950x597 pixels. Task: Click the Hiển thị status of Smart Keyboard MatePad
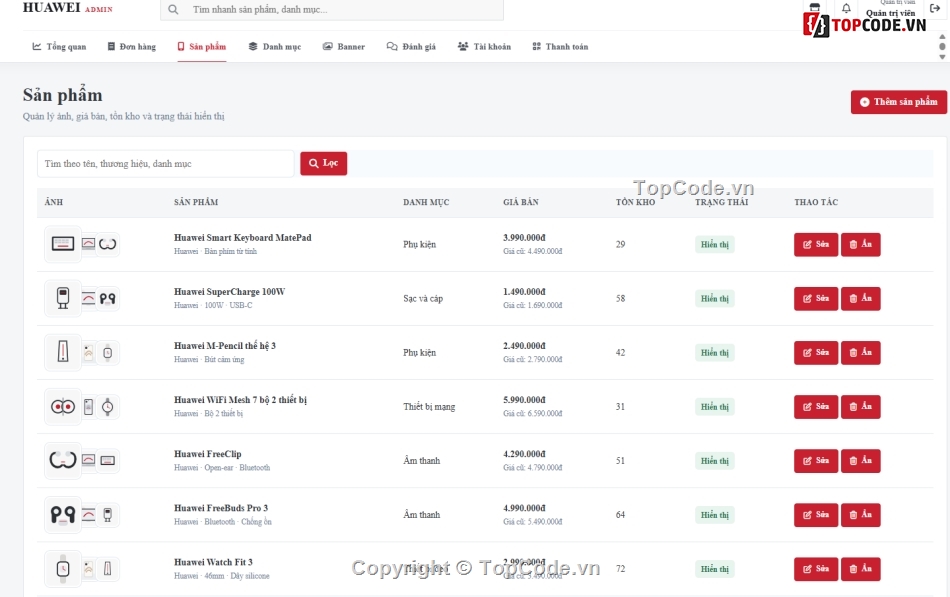pos(715,244)
